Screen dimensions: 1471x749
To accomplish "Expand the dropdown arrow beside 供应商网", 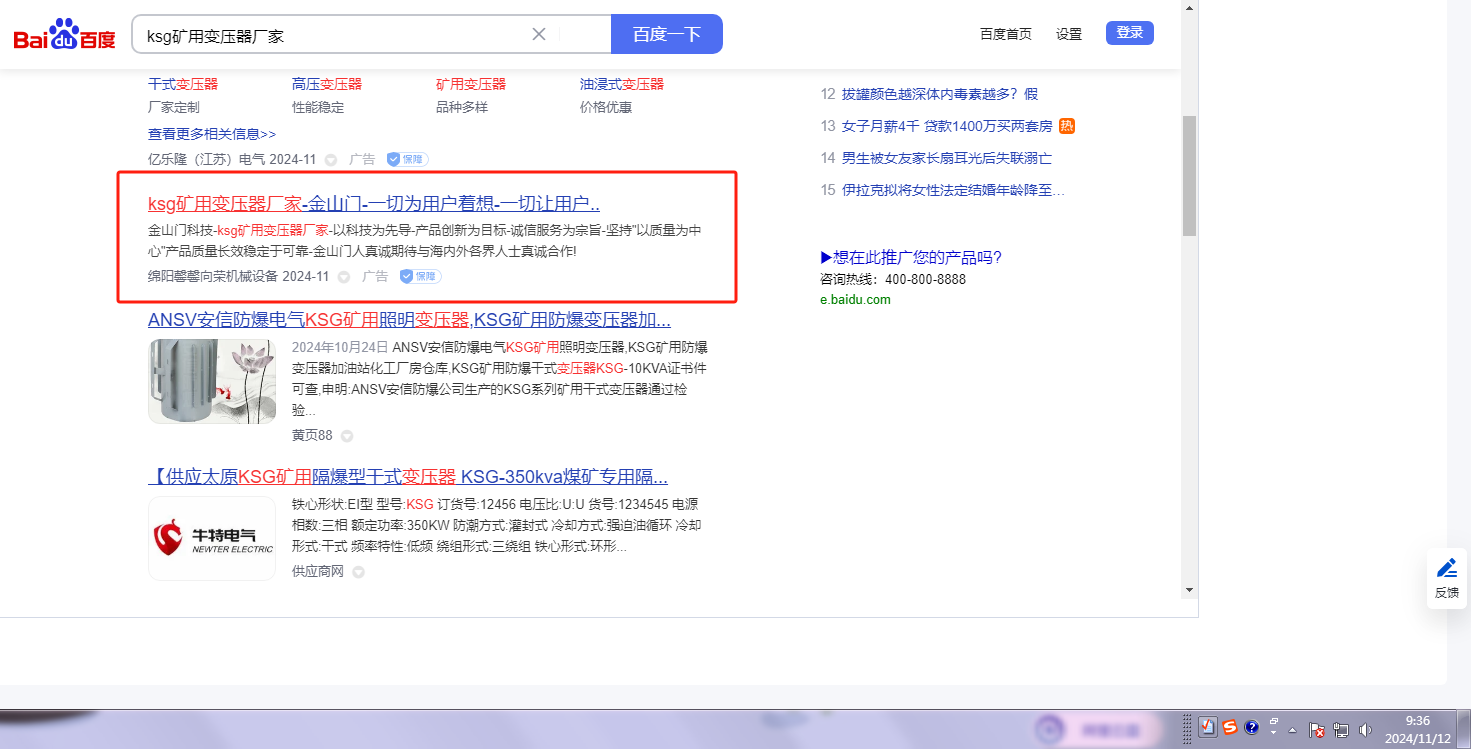I will (x=358, y=572).
